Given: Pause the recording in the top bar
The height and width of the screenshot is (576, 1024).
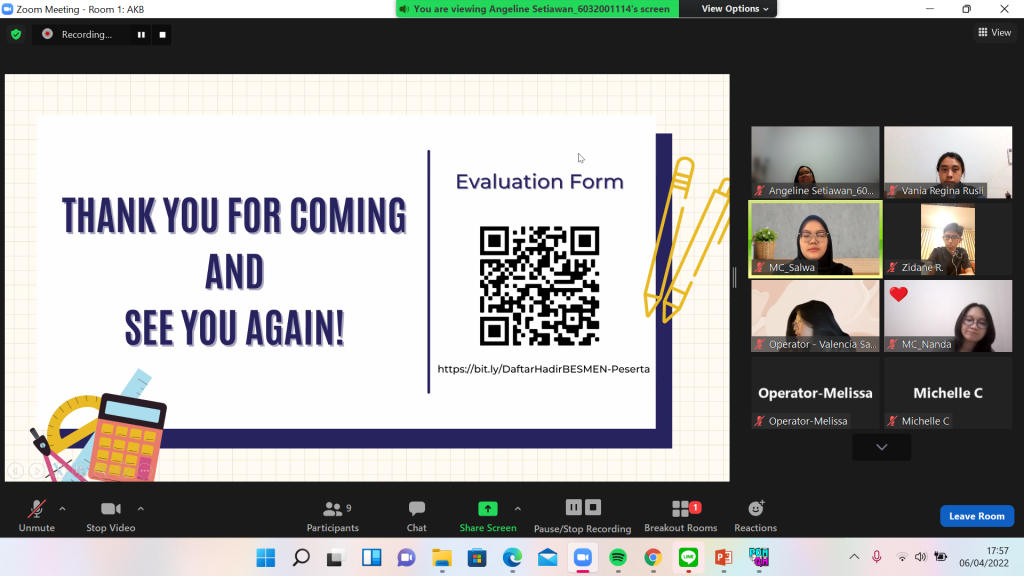Looking at the screenshot, I should point(141,34).
